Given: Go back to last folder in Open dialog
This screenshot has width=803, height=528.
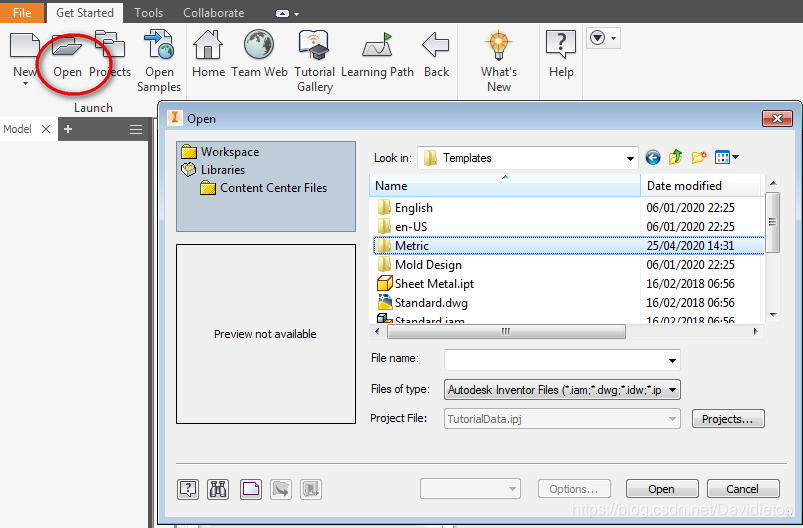Looking at the screenshot, I should [652, 157].
